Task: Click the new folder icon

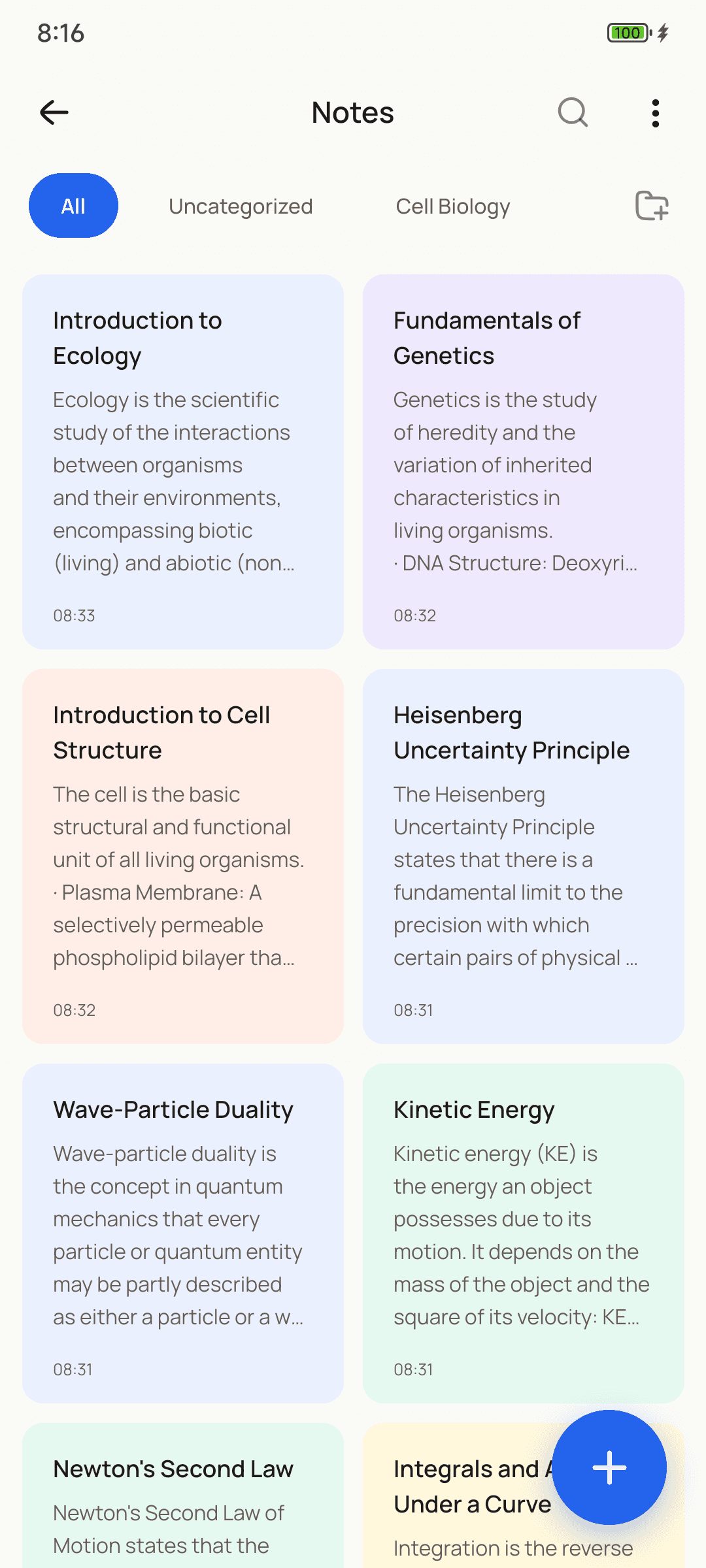Action: (x=652, y=206)
